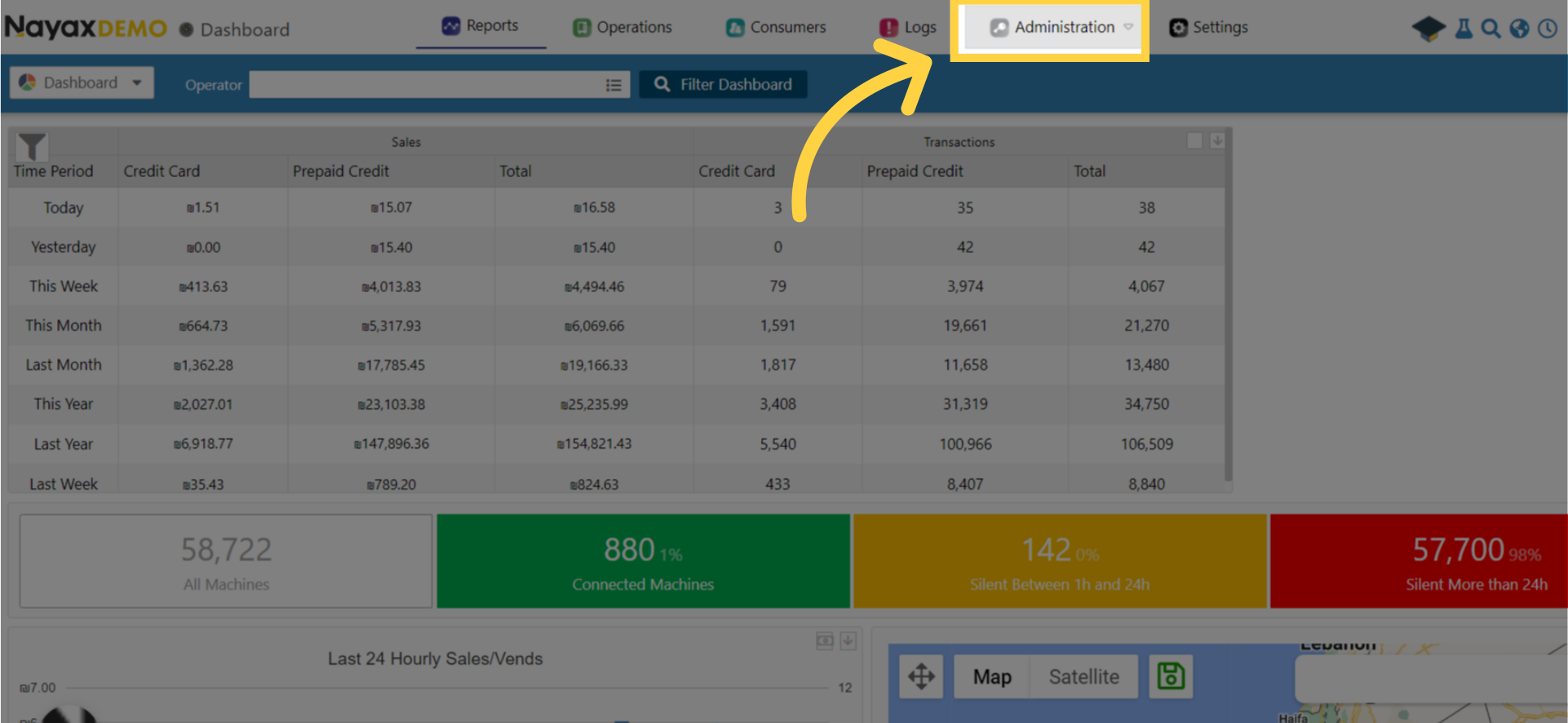Click the Time Period column header
Viewport: 1568px width, 723px height.
point(53,171)
